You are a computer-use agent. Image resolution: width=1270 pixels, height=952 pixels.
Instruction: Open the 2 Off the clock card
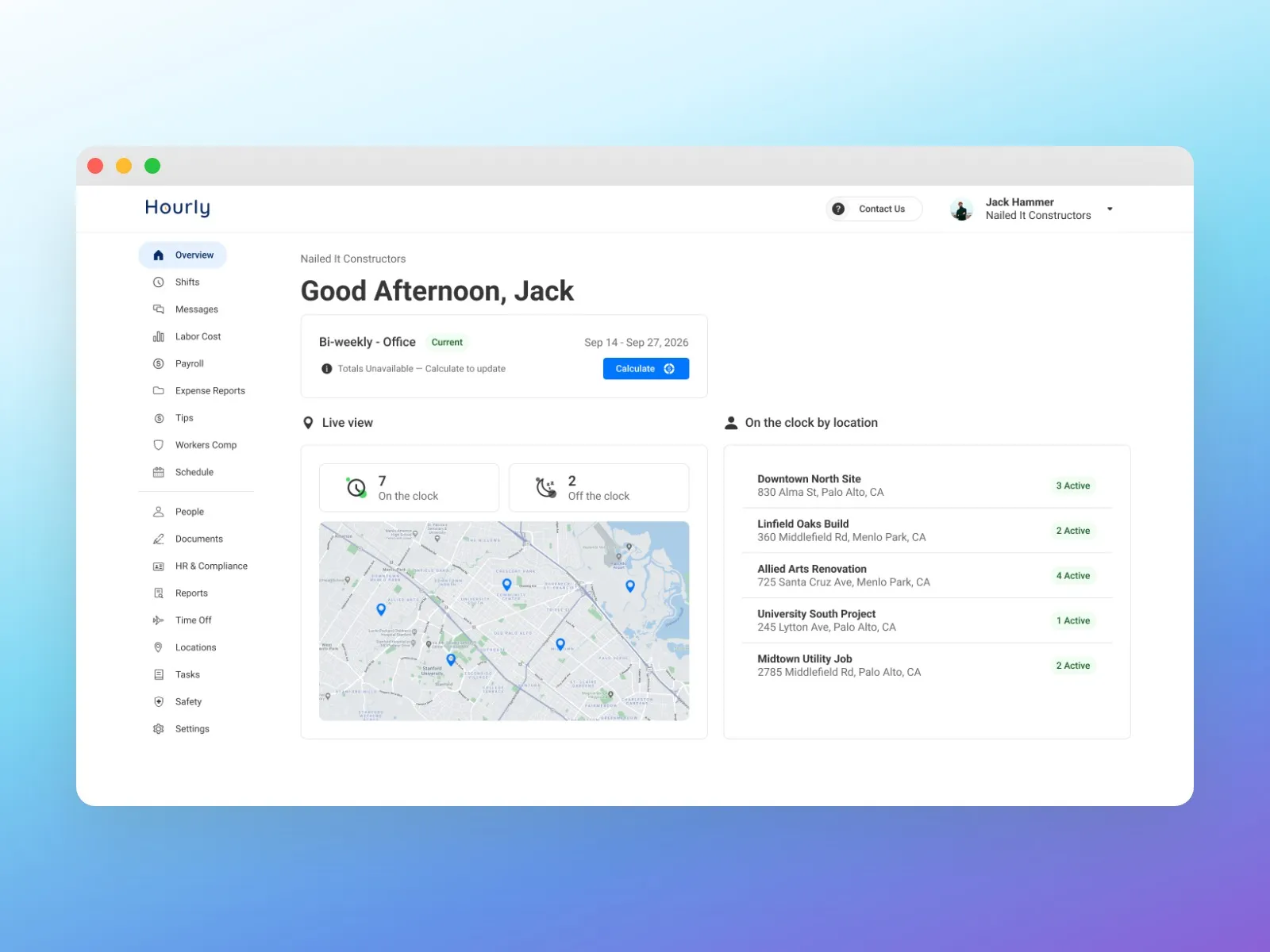tap(598, 488)
